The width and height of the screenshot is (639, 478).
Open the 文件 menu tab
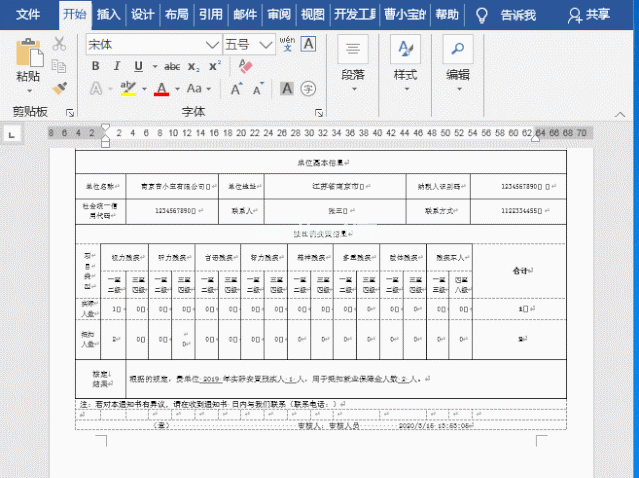click(x=28, y=15)
